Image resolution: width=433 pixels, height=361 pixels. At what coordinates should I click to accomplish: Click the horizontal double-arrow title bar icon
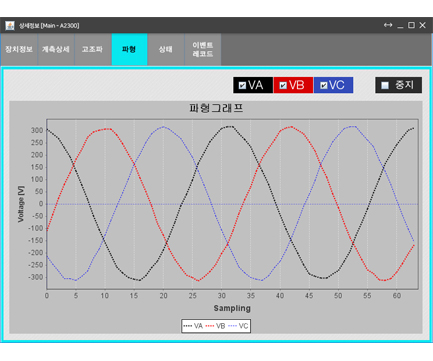click(388, 25)
